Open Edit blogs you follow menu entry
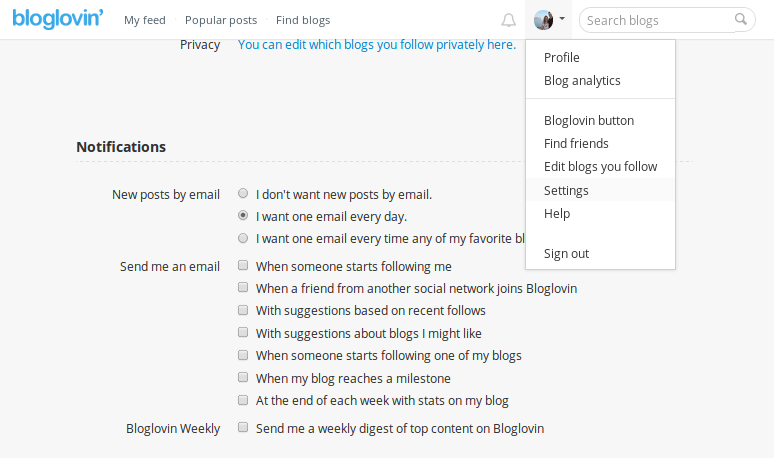Image resolution: width=774 pixels, height=458 pixels. point(600,166)
